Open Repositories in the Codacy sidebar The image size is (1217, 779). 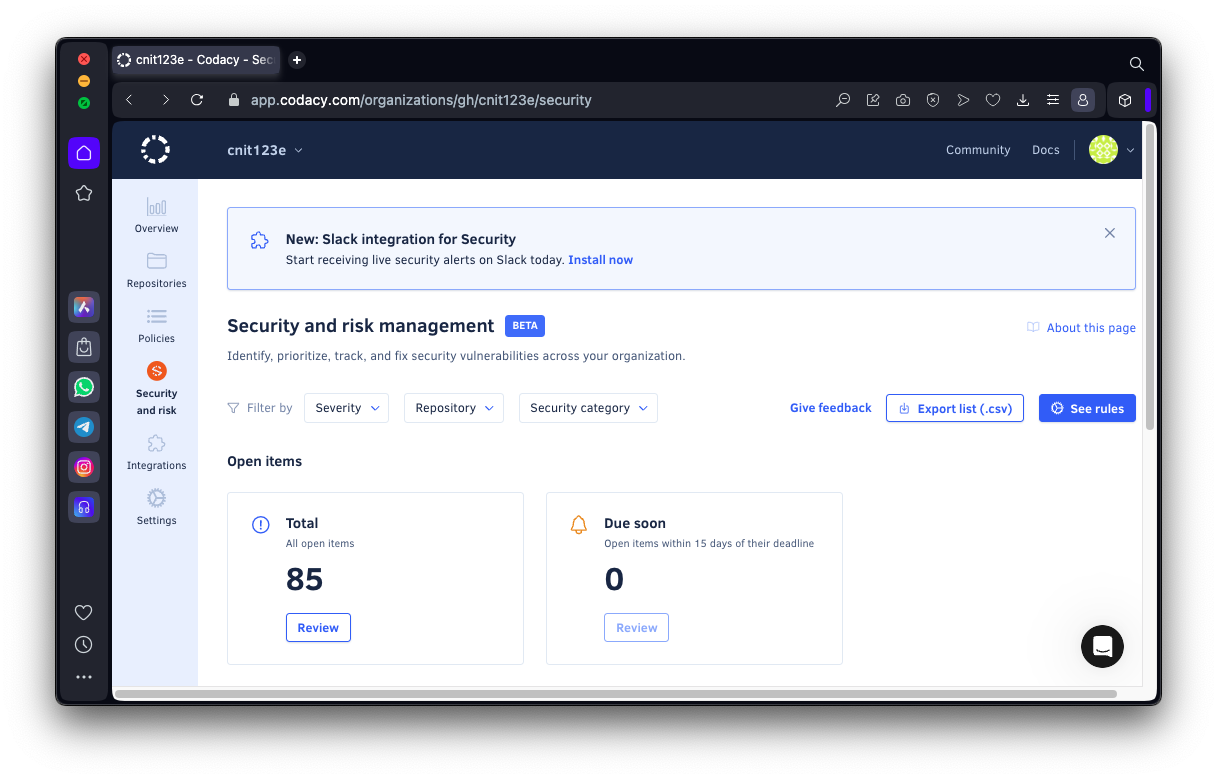tap(156, 270)
